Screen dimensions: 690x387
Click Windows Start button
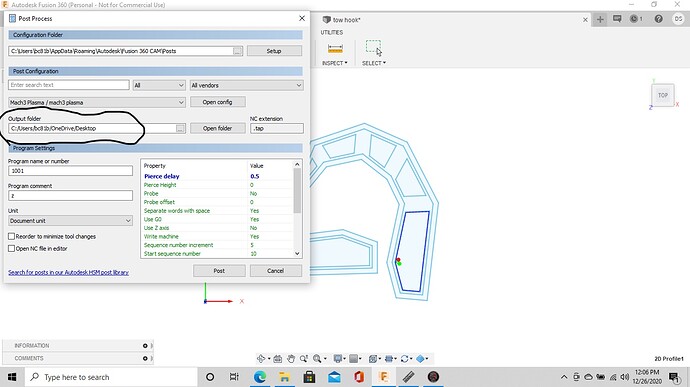(x=12, y=377)
